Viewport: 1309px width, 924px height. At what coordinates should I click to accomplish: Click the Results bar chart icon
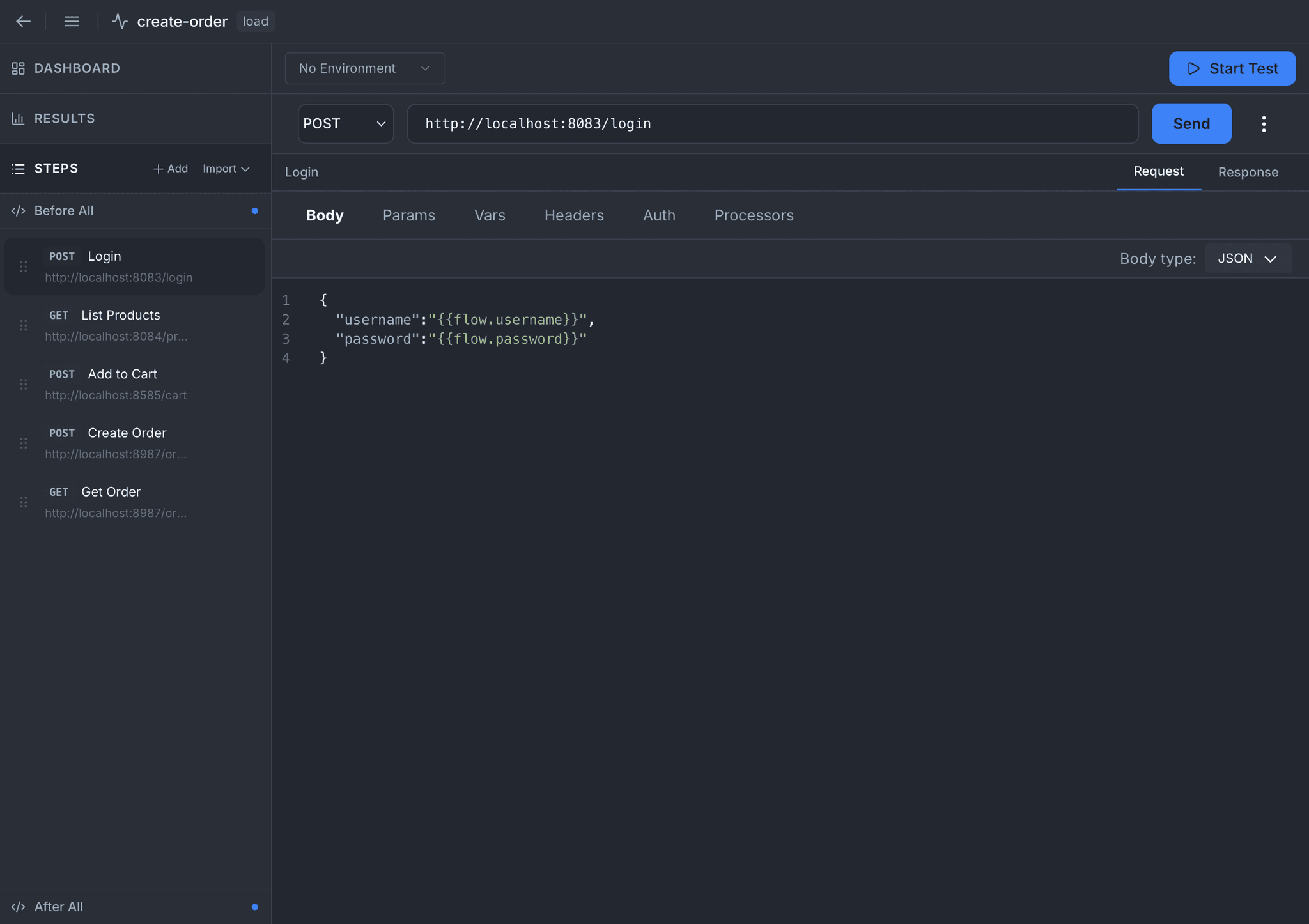pyautogui.click(x=18, y=119)
